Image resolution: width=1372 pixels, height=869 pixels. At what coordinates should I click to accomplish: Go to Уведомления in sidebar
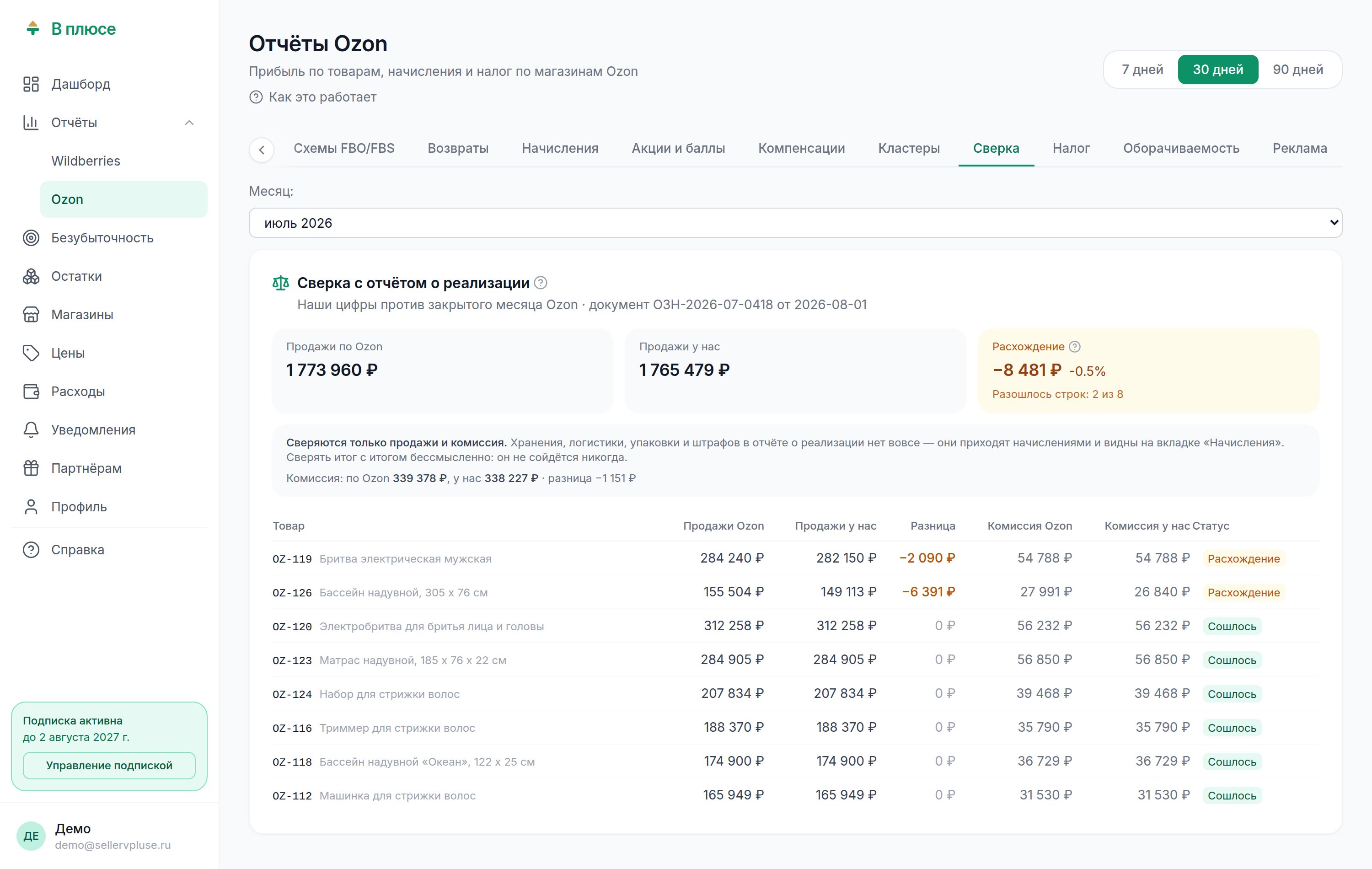(x=109, y=429)
